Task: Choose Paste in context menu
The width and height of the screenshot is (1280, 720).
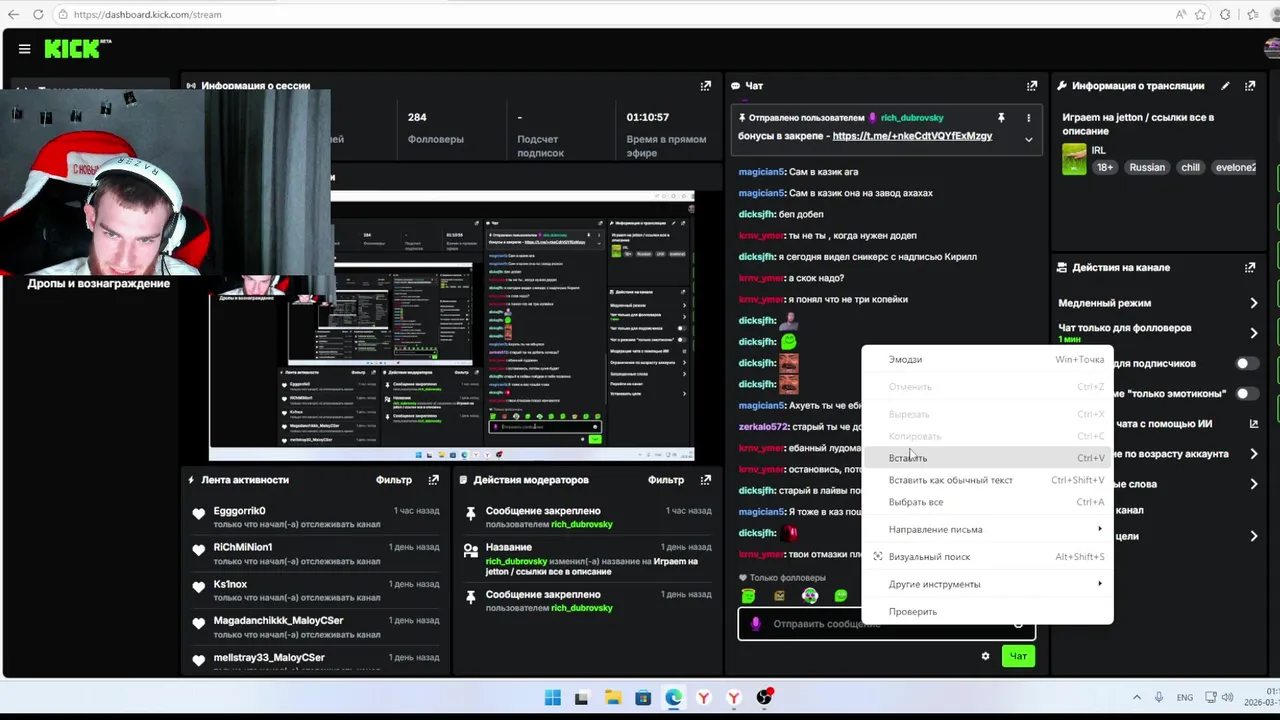Action: (x=987, y=458)
